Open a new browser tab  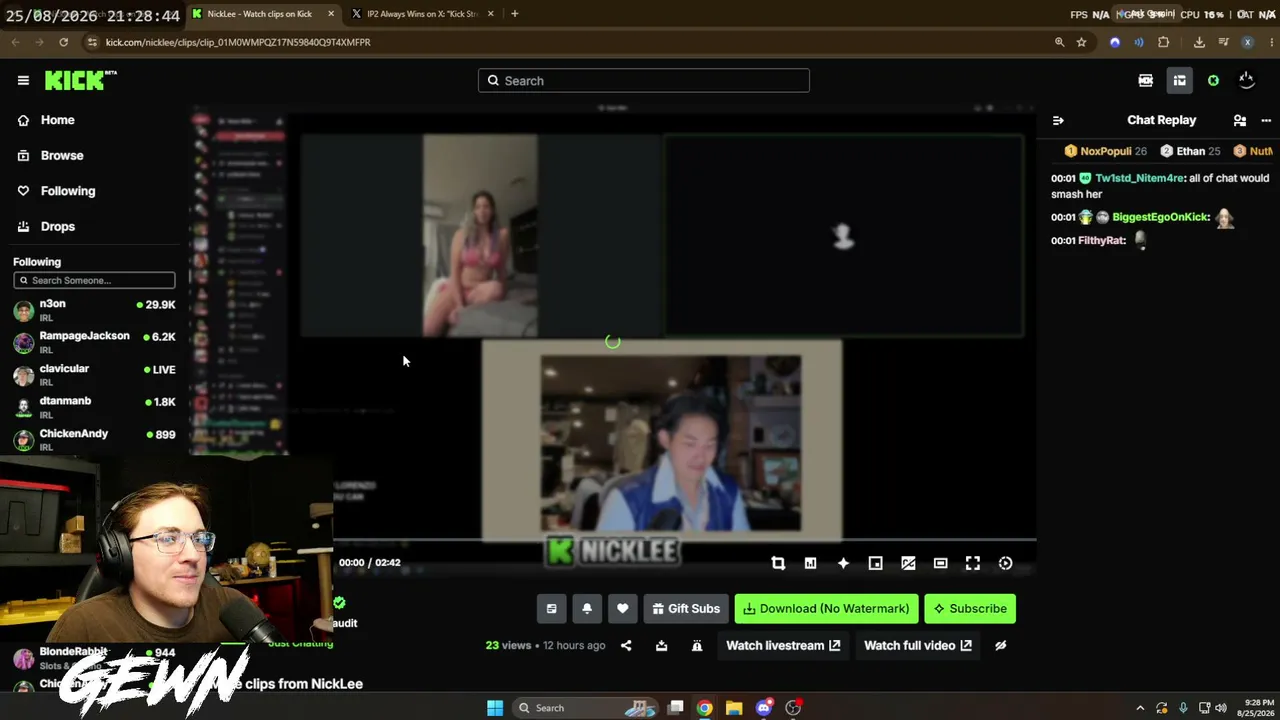515,14
